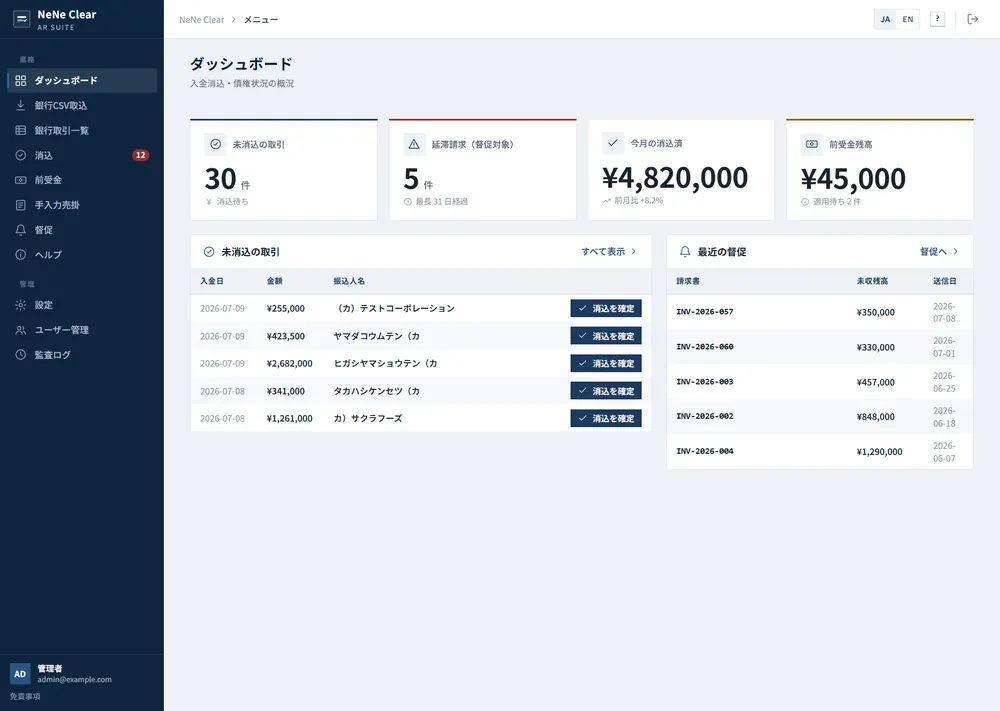Select invoice INV-2026-002

point(705,416)
